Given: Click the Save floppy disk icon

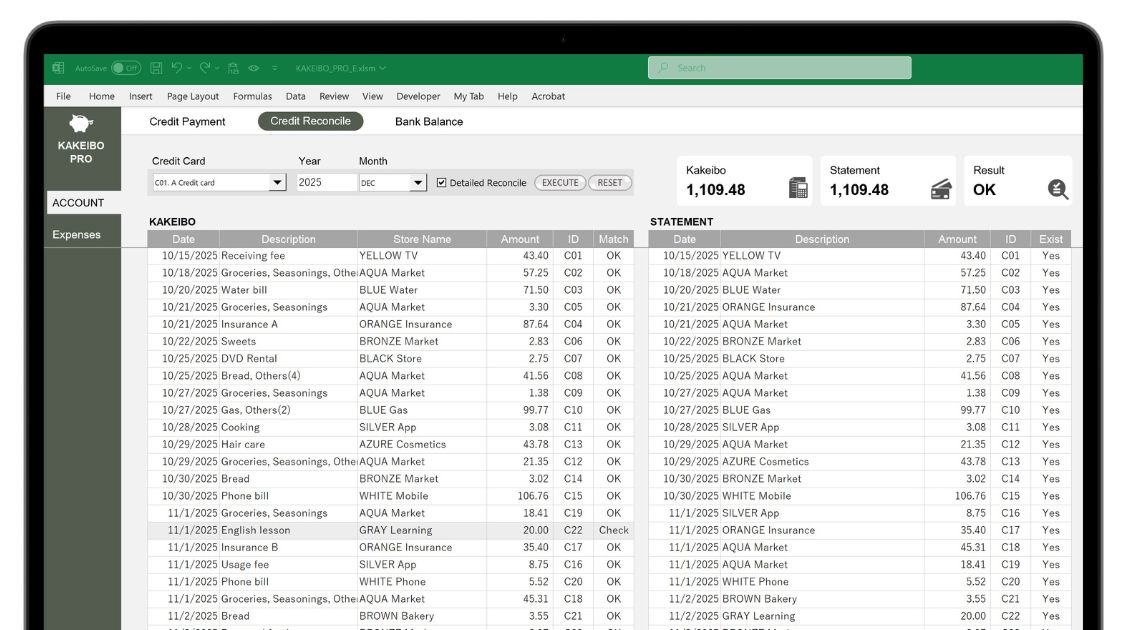Looking at the screenshot, I should click(x=156, y=67).
